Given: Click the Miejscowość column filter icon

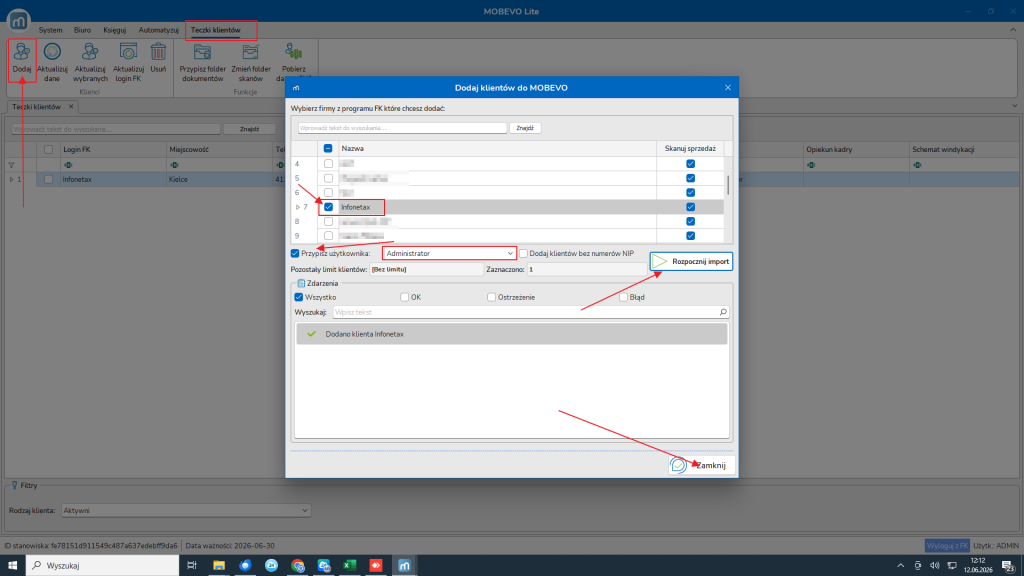Looking at the screenshot, I should (x=174, y=165).
